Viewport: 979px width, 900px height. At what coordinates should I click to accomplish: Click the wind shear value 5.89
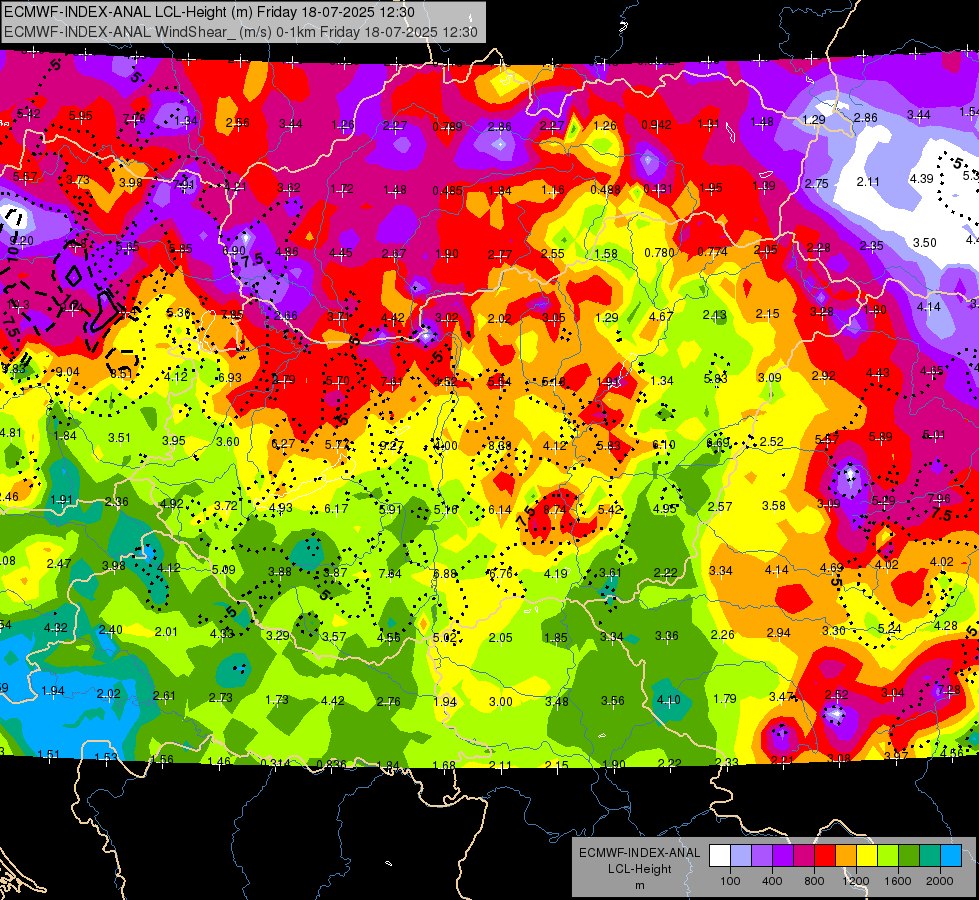coord(880,437)
